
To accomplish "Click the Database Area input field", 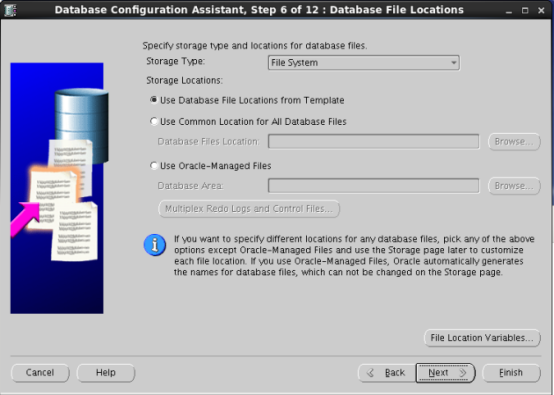I will click(373, 186).
